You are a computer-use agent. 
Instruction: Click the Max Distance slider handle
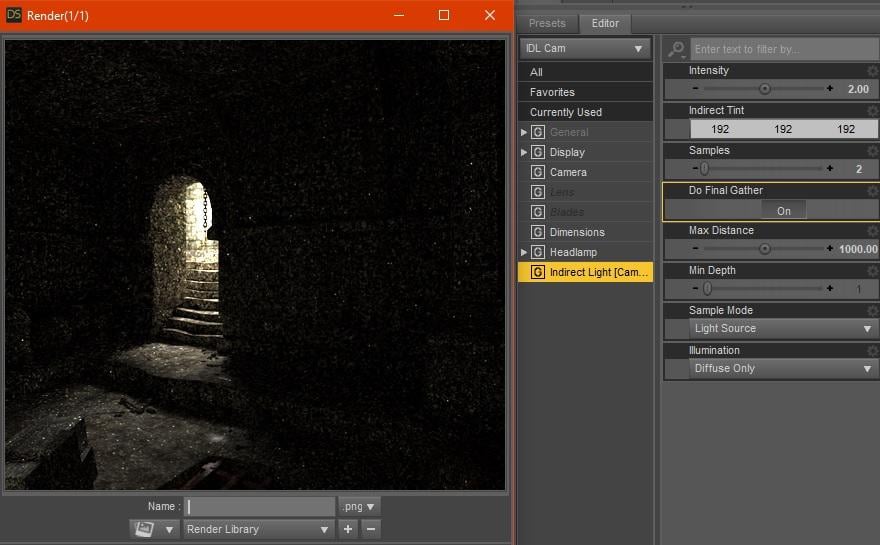[764, 249]
